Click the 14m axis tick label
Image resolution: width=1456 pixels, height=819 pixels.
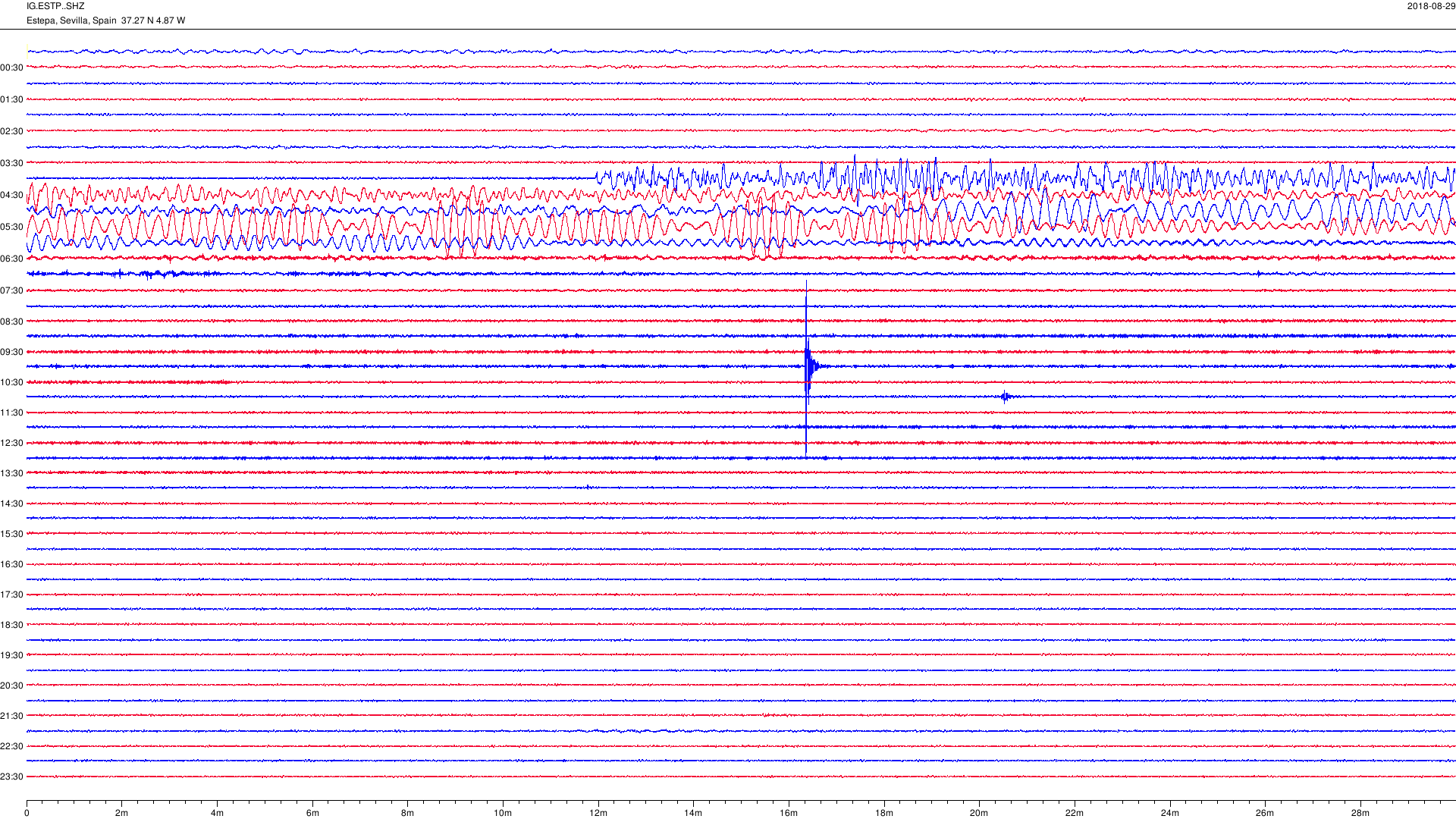tap(693, 813)
